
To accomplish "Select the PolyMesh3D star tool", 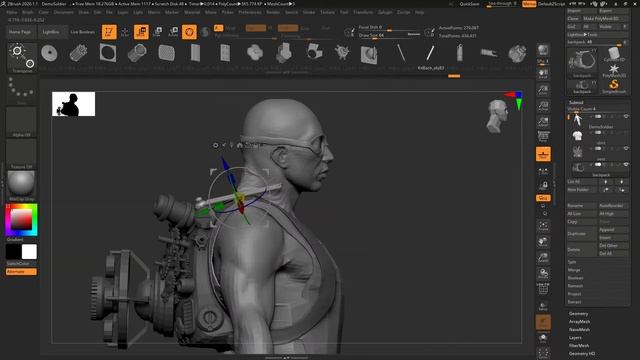I will point(614,70).
